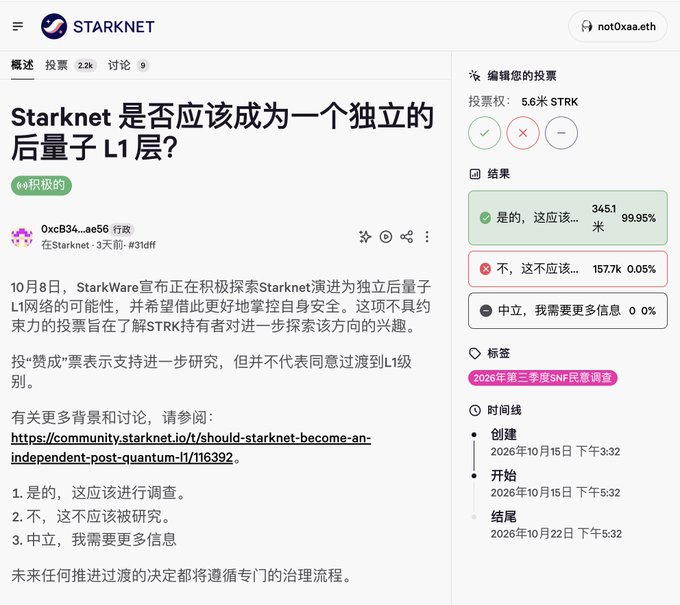Click the 99.95% result percentage
Image resolution: width=680 pixels, height=605 pixels.
tap(638, 218)
